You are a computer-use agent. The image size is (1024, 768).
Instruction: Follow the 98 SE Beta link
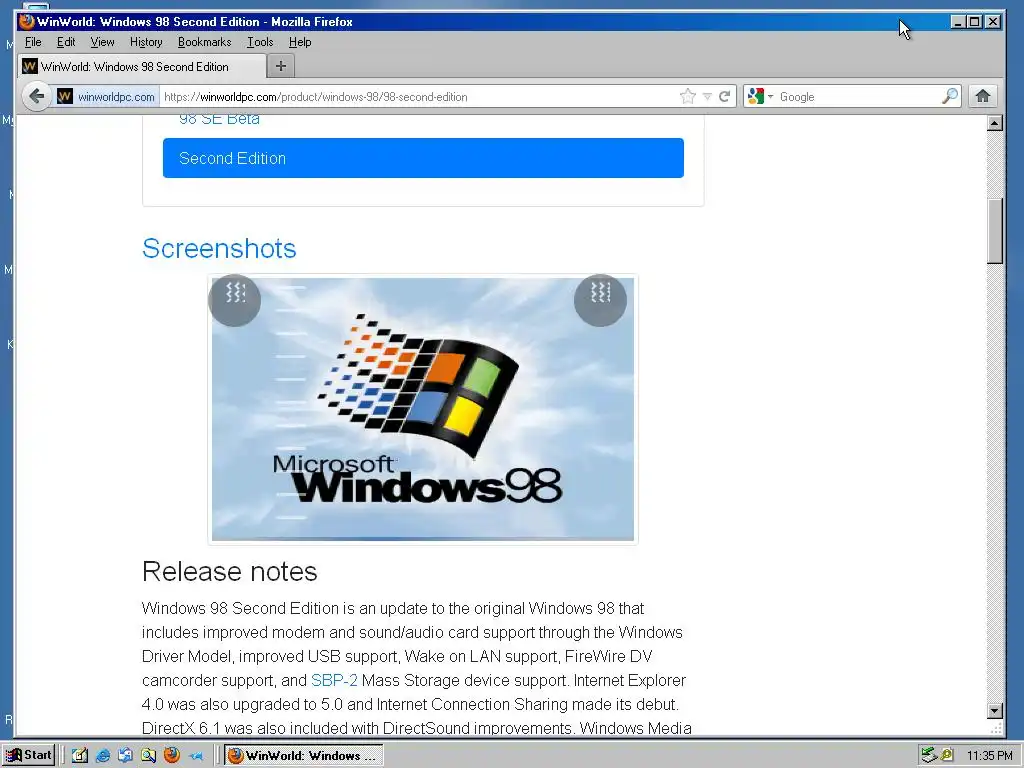[x=219, y=120]
